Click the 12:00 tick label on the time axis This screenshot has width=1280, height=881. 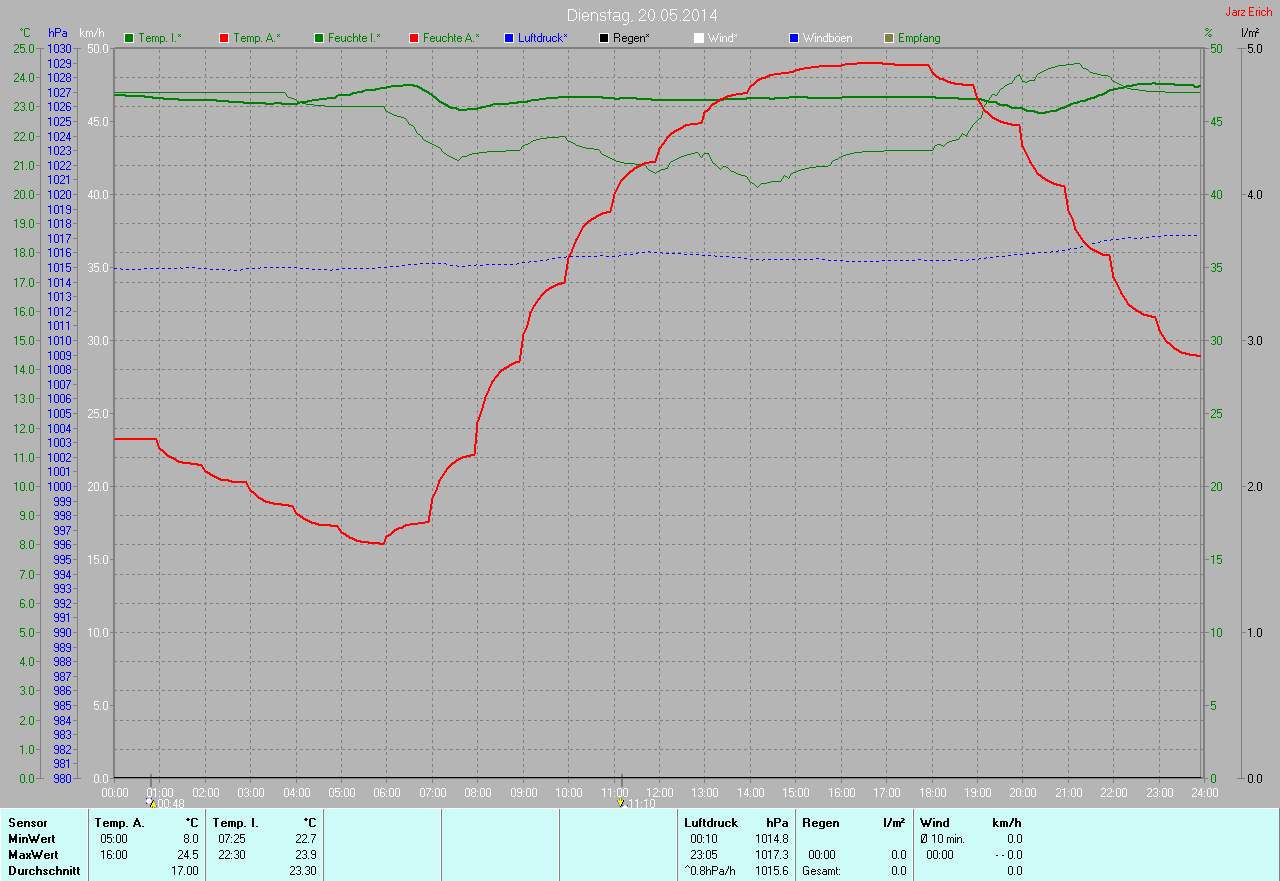[659, 792]
